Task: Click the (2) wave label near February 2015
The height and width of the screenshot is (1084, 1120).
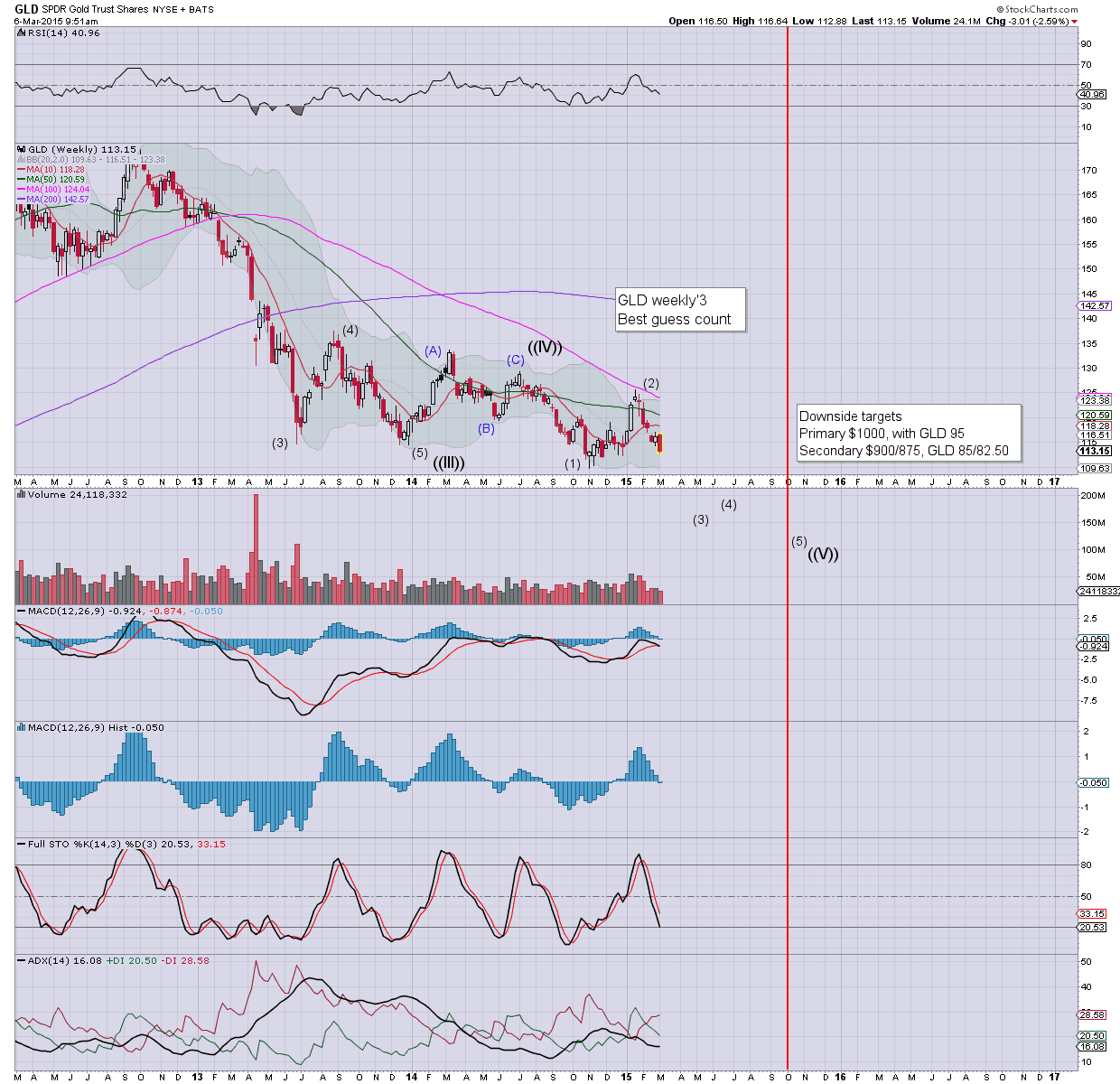Action: (x=650, y=383)
